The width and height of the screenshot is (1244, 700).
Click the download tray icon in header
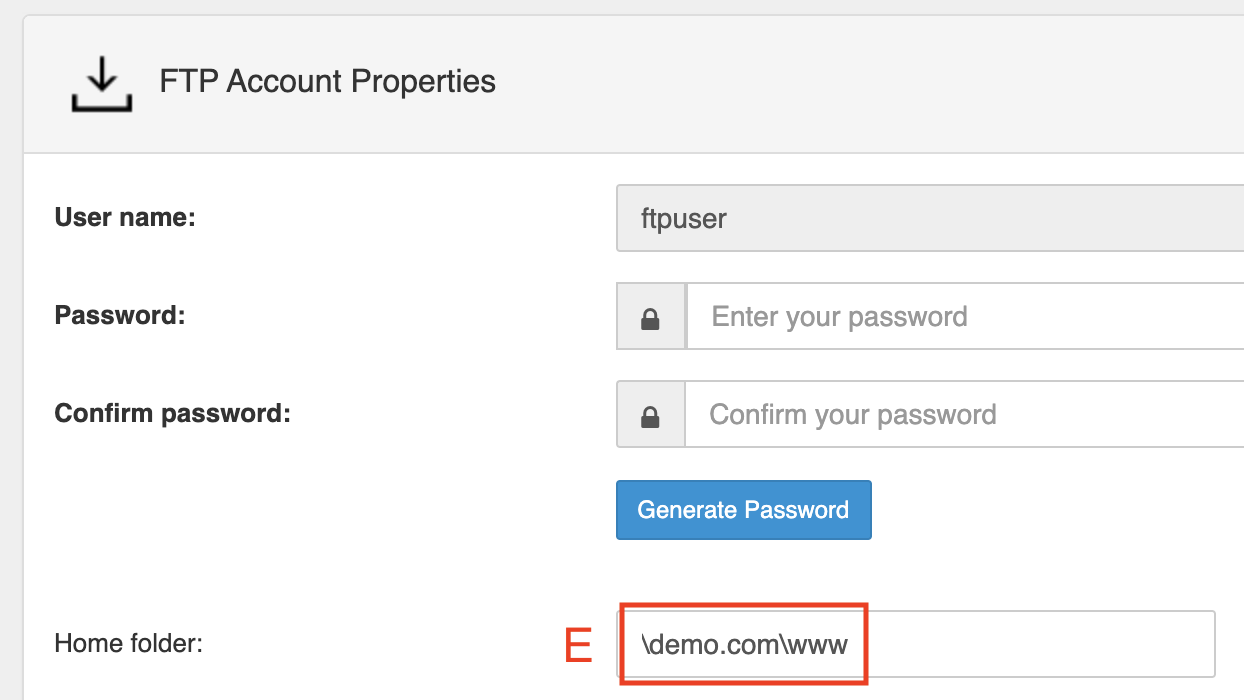pos(101,82)
